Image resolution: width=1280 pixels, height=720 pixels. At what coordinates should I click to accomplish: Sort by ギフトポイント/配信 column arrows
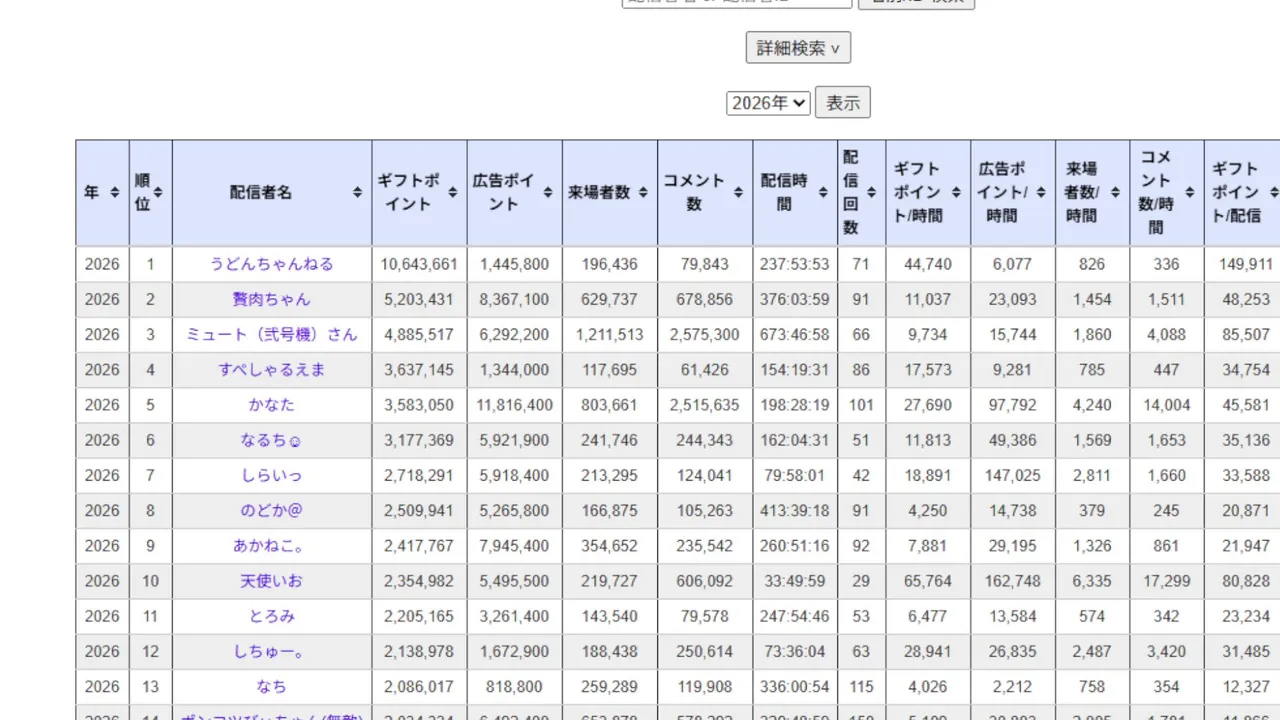(x=1274, y=192)
